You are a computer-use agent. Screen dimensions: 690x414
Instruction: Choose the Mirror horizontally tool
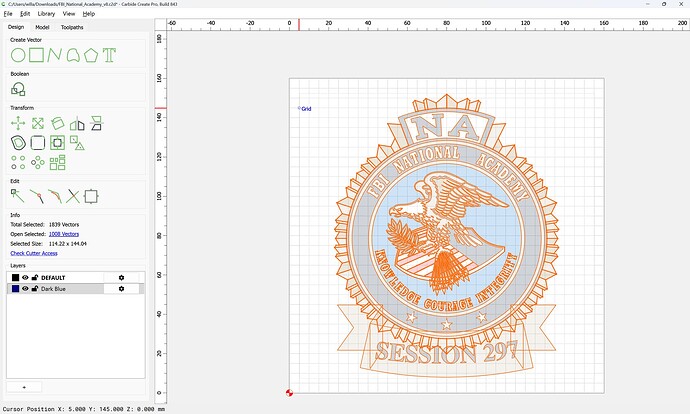click(x=77, y=124)
